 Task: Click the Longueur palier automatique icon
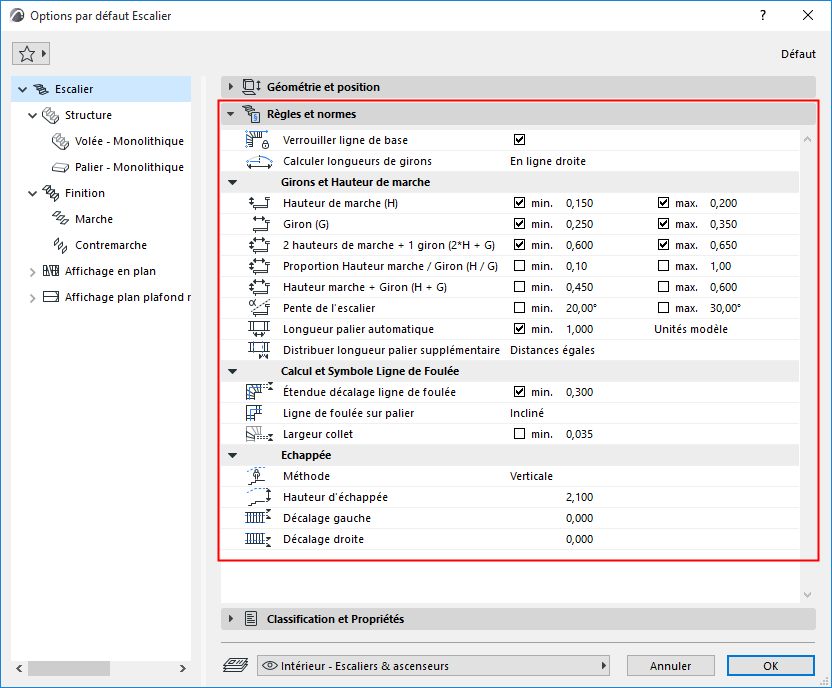pos(259,329)
